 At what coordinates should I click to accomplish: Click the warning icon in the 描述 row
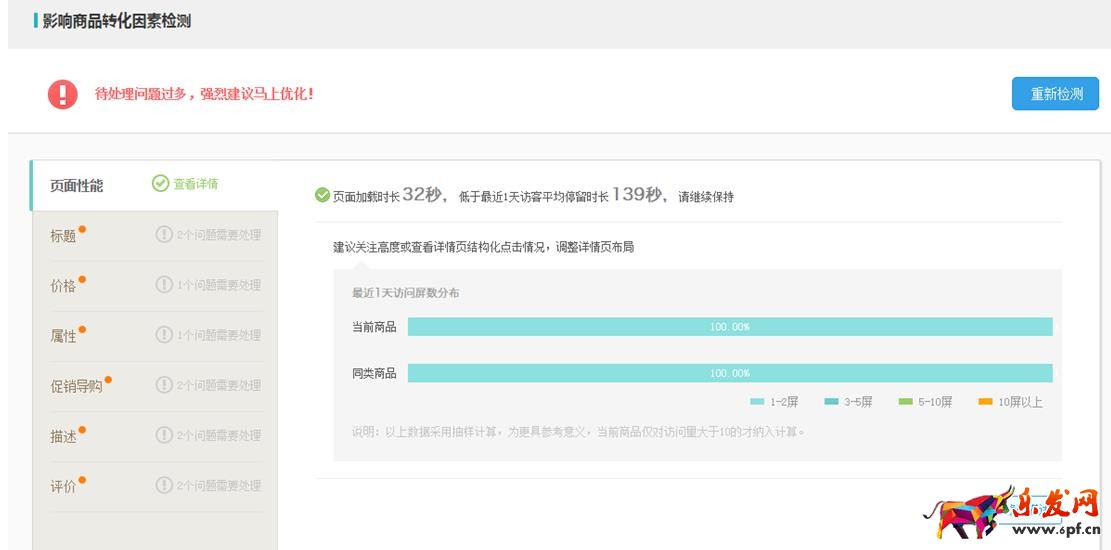pyautogui.click(x=164, y=435)
